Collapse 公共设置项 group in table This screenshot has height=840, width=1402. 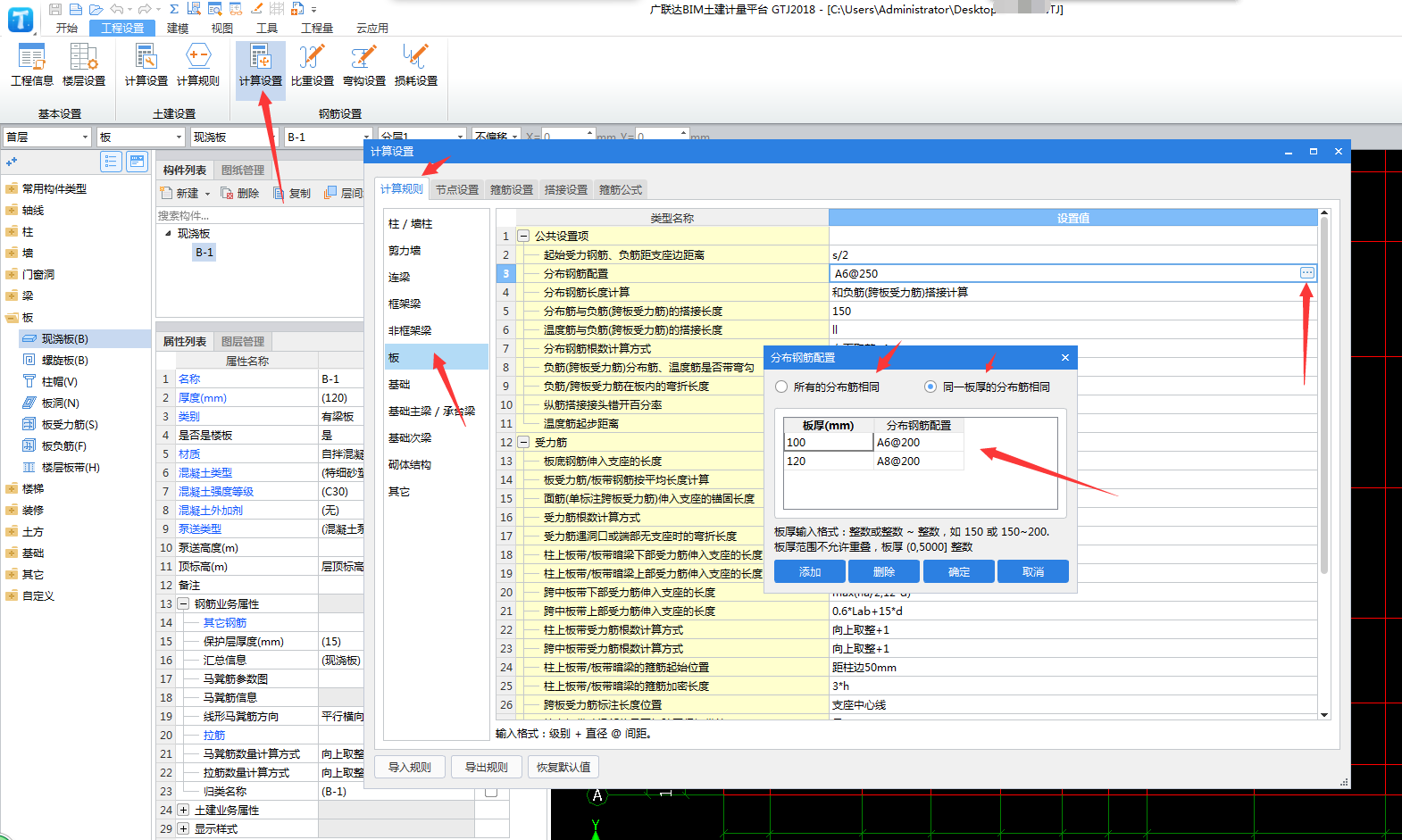pos(524,236)
